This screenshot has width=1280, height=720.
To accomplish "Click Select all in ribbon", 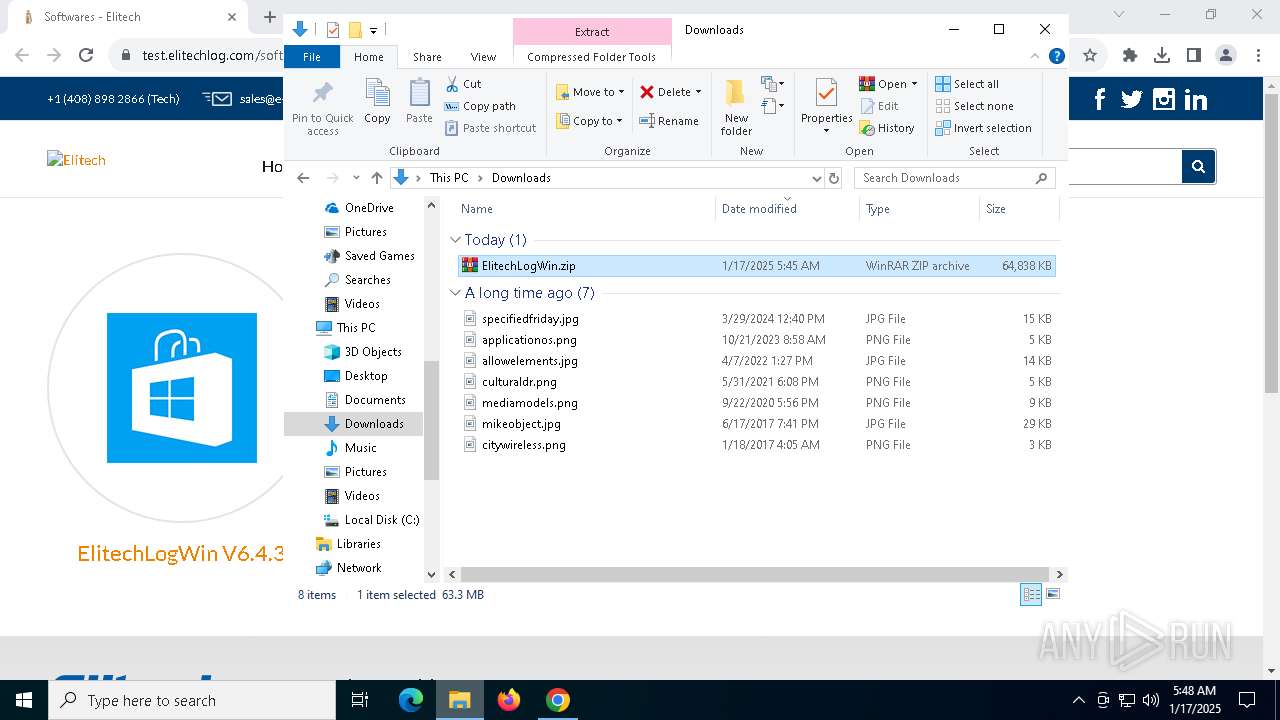I will 967,84.
